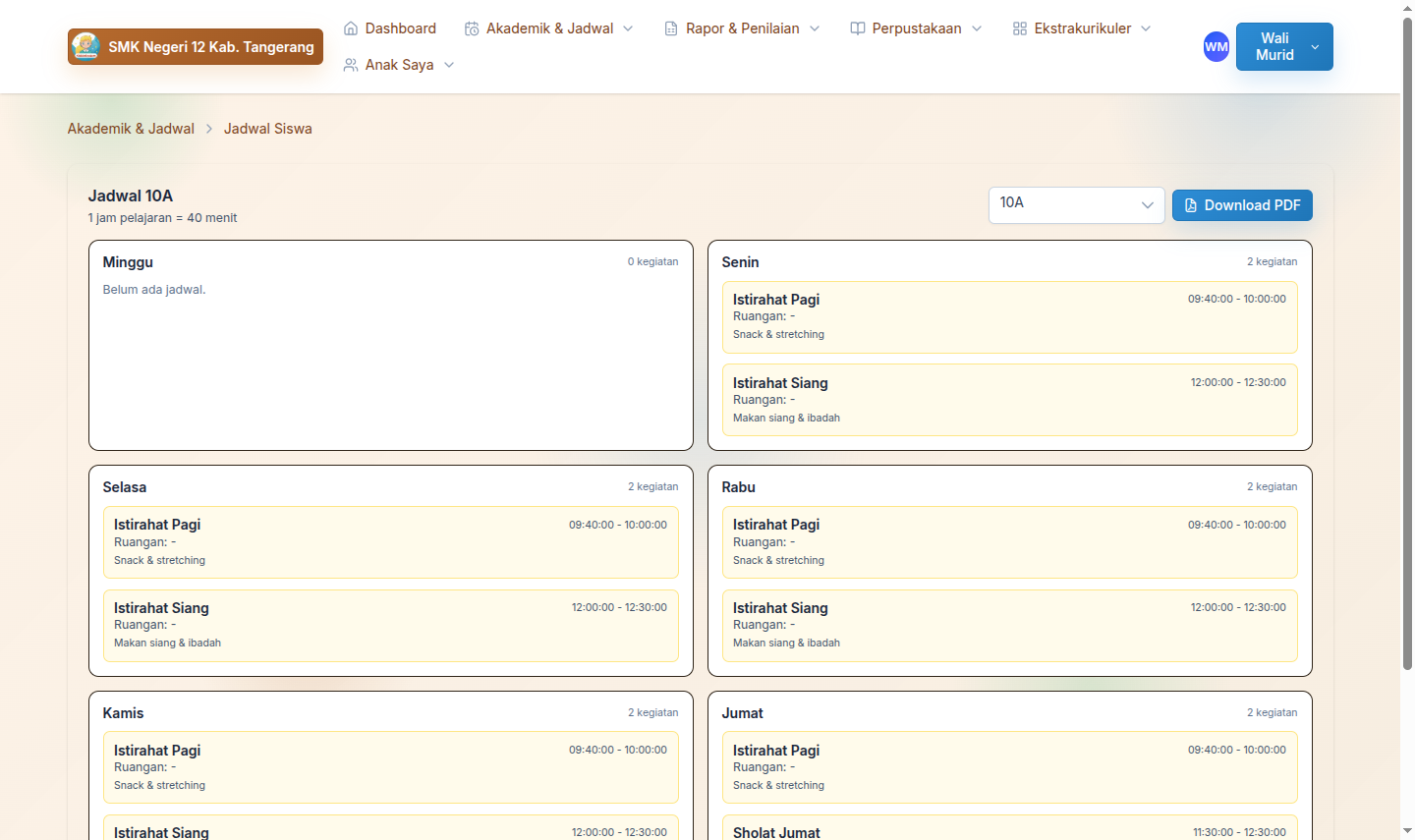Open the Perpustakaan menu
Viewport: 1415px width, 840px height.
click(x=916, y=28)
